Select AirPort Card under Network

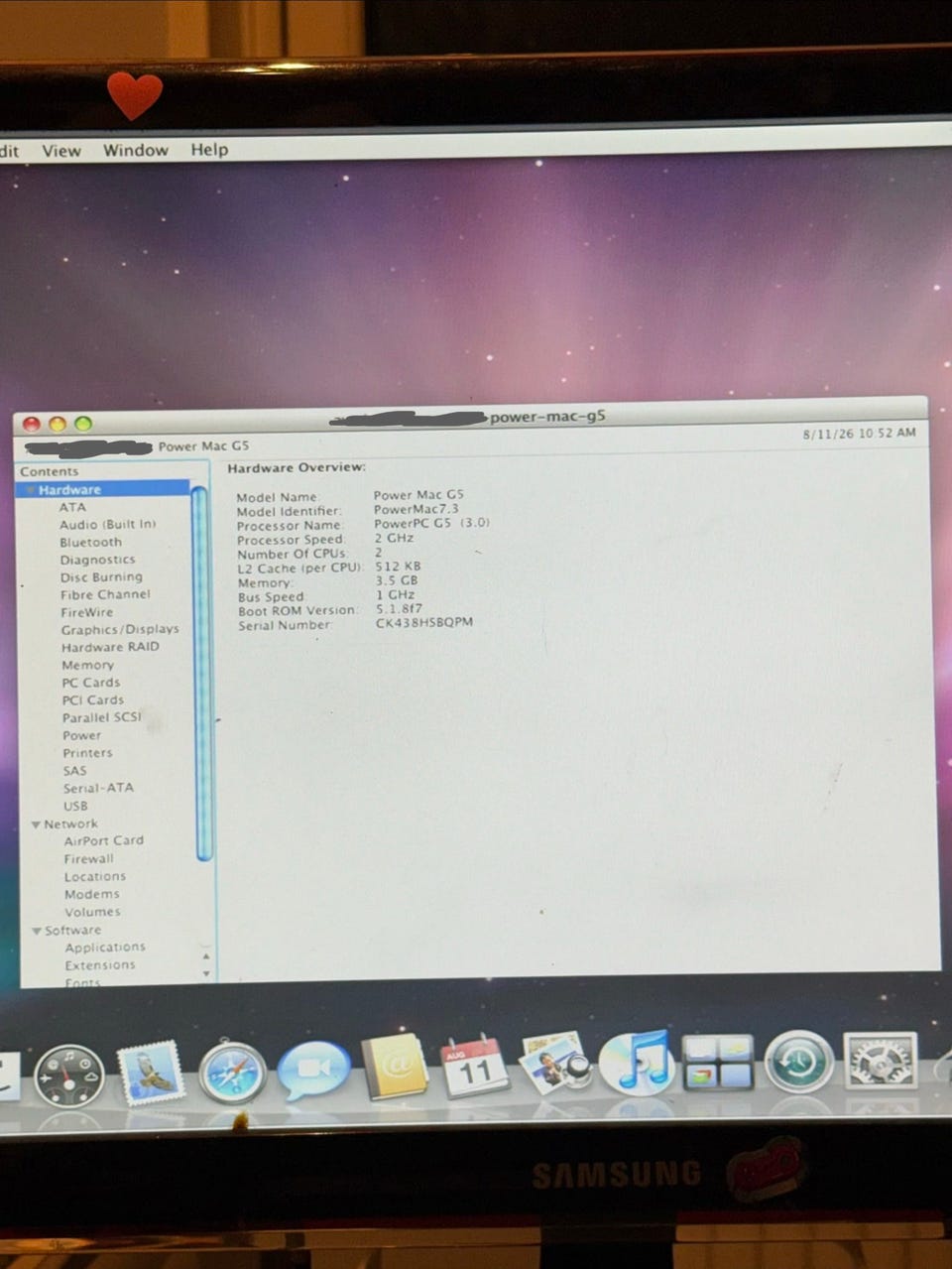click(x=104, y=840)
